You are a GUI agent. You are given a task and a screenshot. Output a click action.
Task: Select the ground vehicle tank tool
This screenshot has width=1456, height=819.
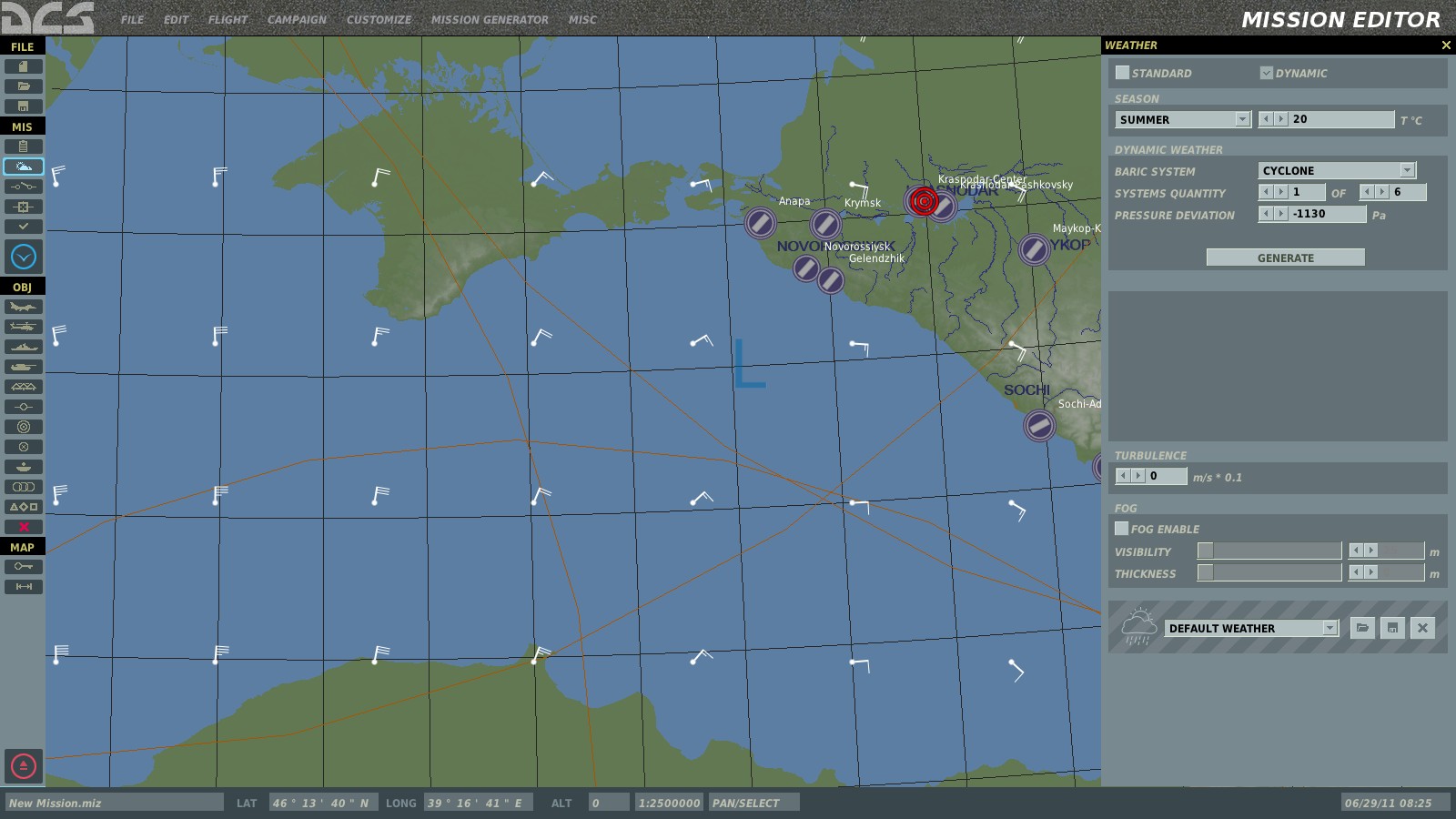point(24,367)
